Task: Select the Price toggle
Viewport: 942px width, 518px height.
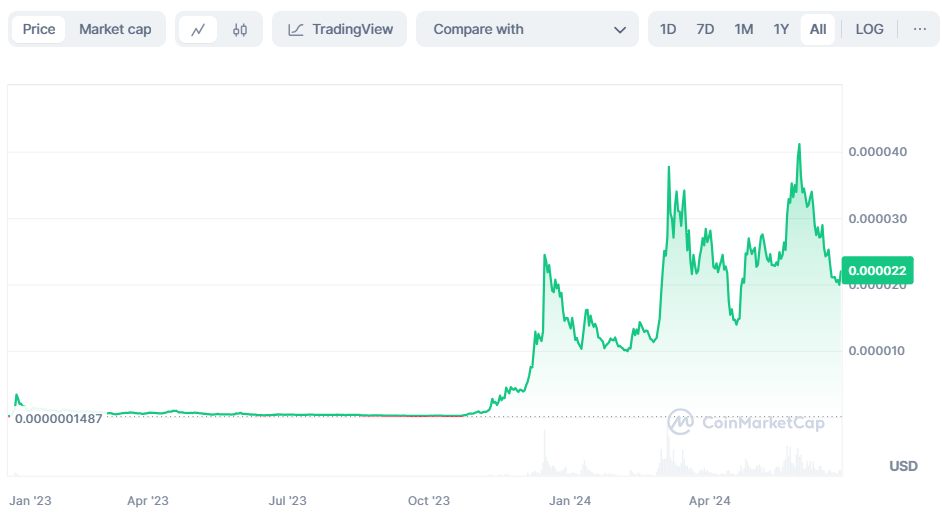Action: (39, 29)
